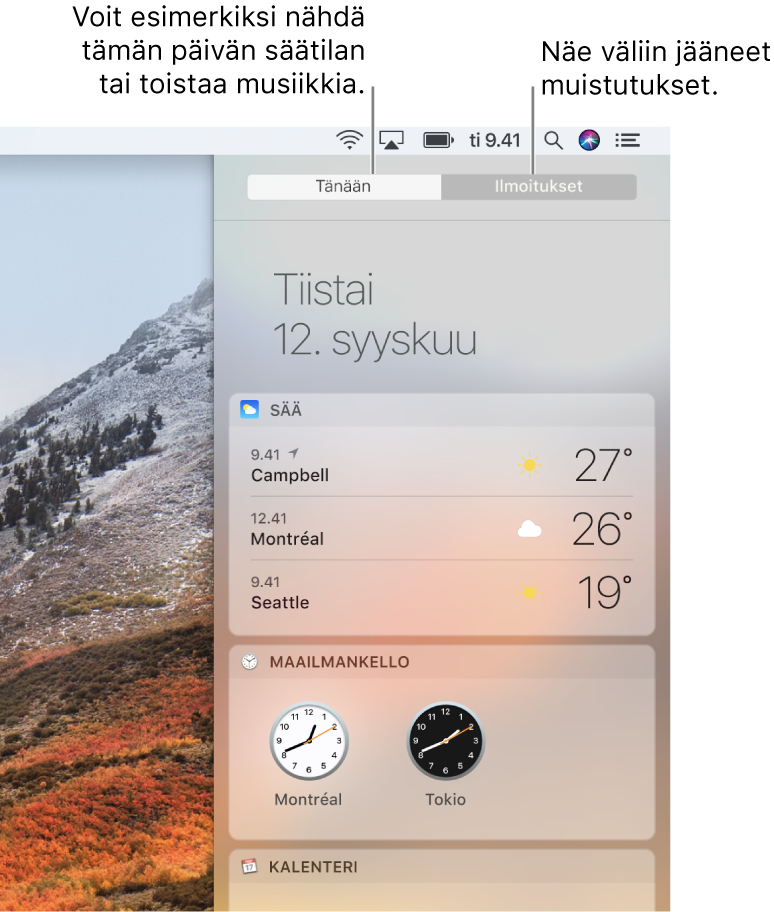The width and height of the screenshot is (774, 912).
Task: Open the Wi-Fi status menu
Action: [349, 140]
